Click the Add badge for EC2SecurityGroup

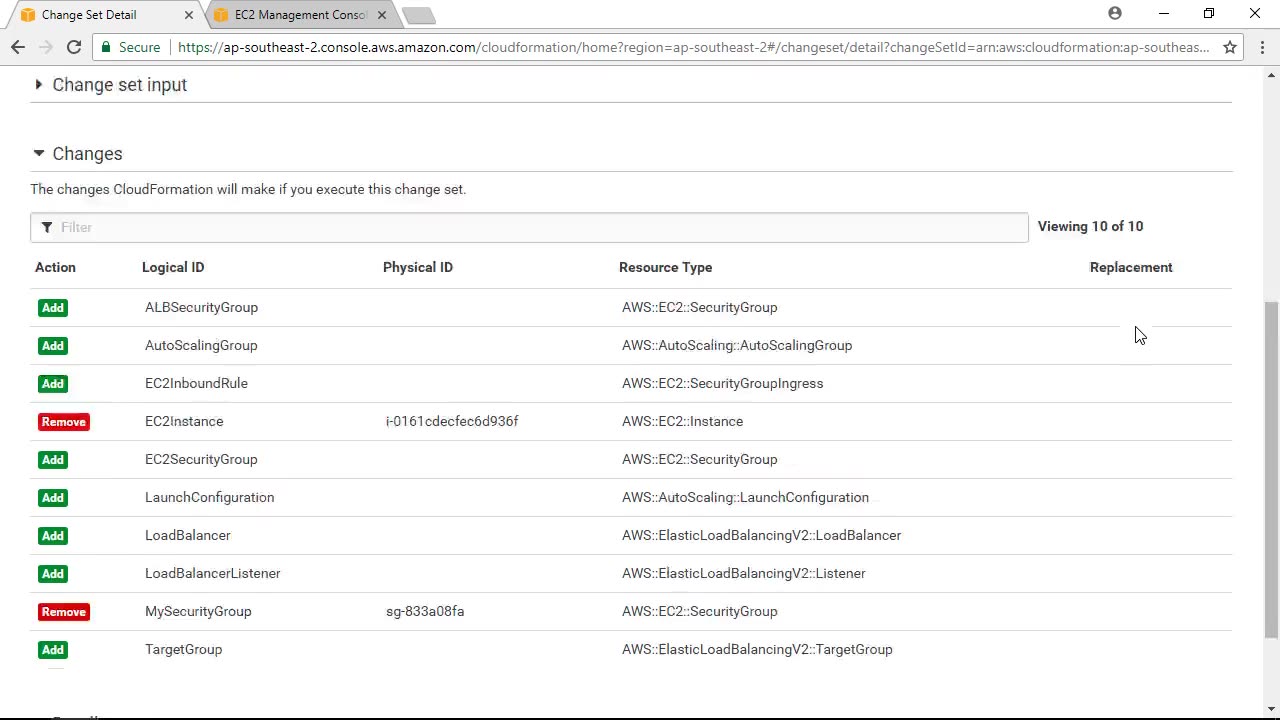point(53,460)
